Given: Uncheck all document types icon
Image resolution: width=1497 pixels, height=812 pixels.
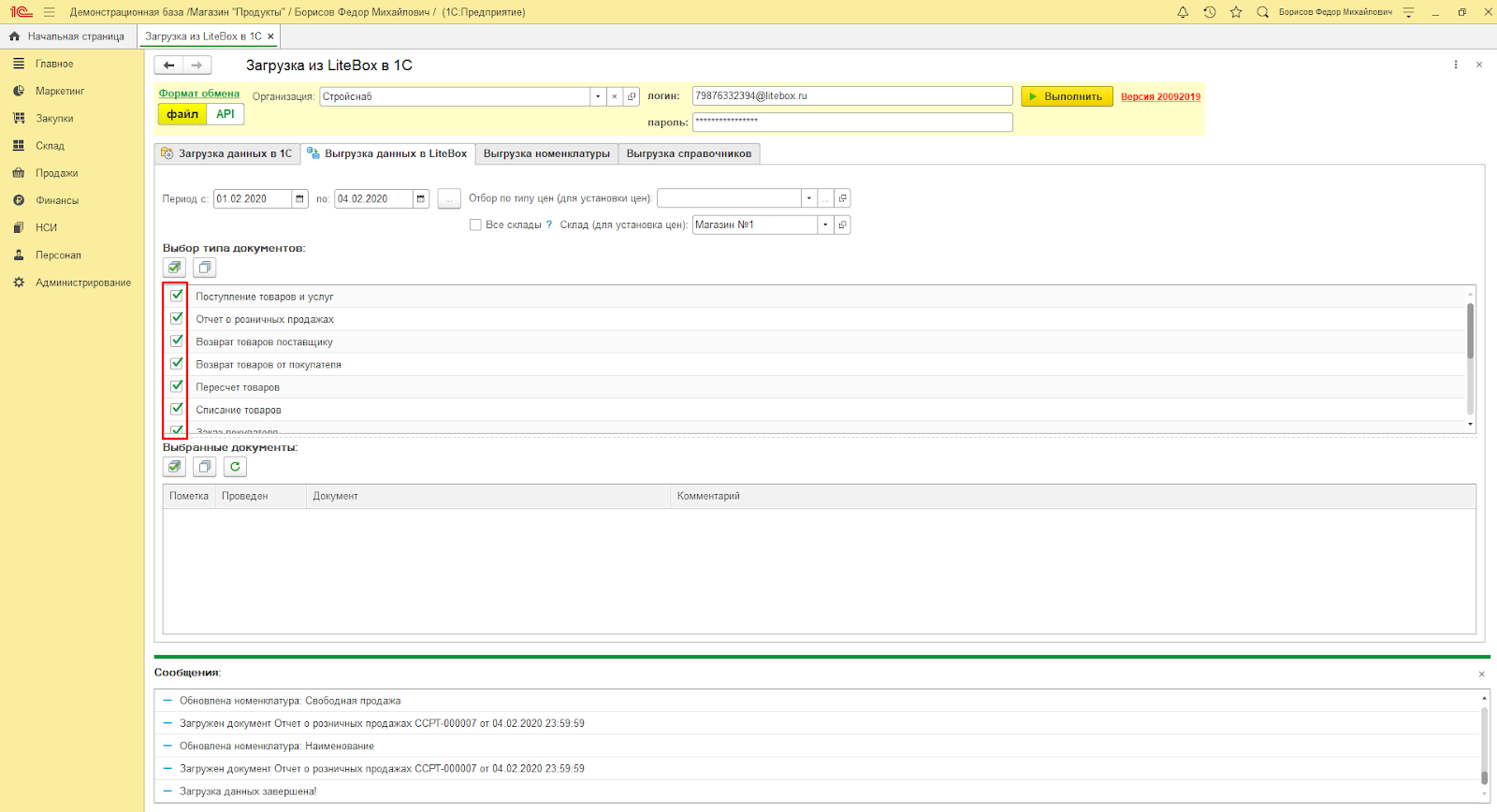Looking at the screenshot, I should coord(205,268).
